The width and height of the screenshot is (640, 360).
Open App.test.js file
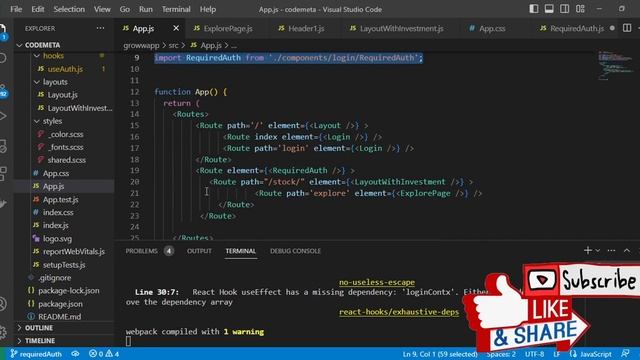click(60, 200)
